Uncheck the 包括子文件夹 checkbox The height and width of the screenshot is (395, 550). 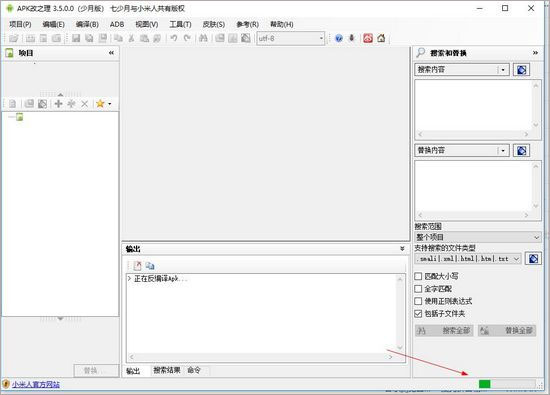(x=418, y=314)
